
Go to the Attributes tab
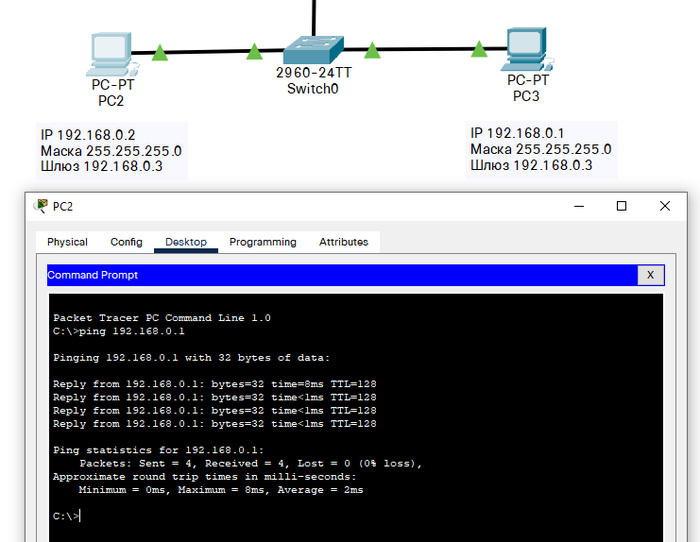tap(343, 242)
